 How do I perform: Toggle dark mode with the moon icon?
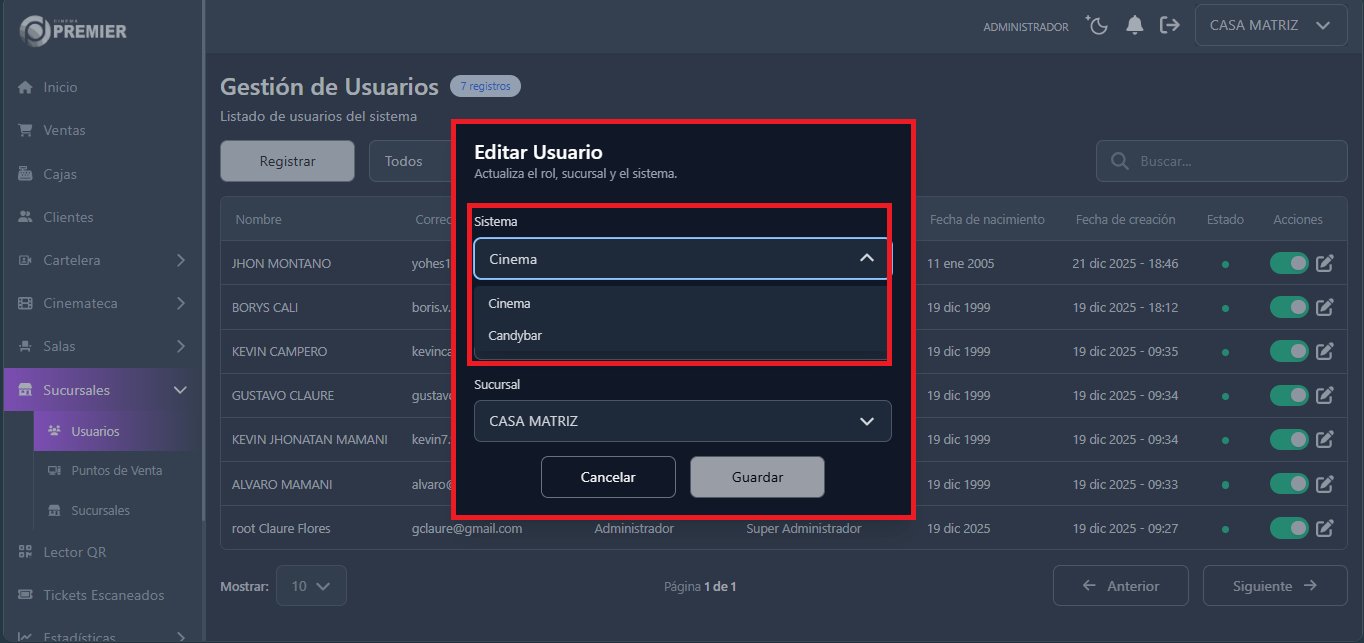pos(1097,26)
